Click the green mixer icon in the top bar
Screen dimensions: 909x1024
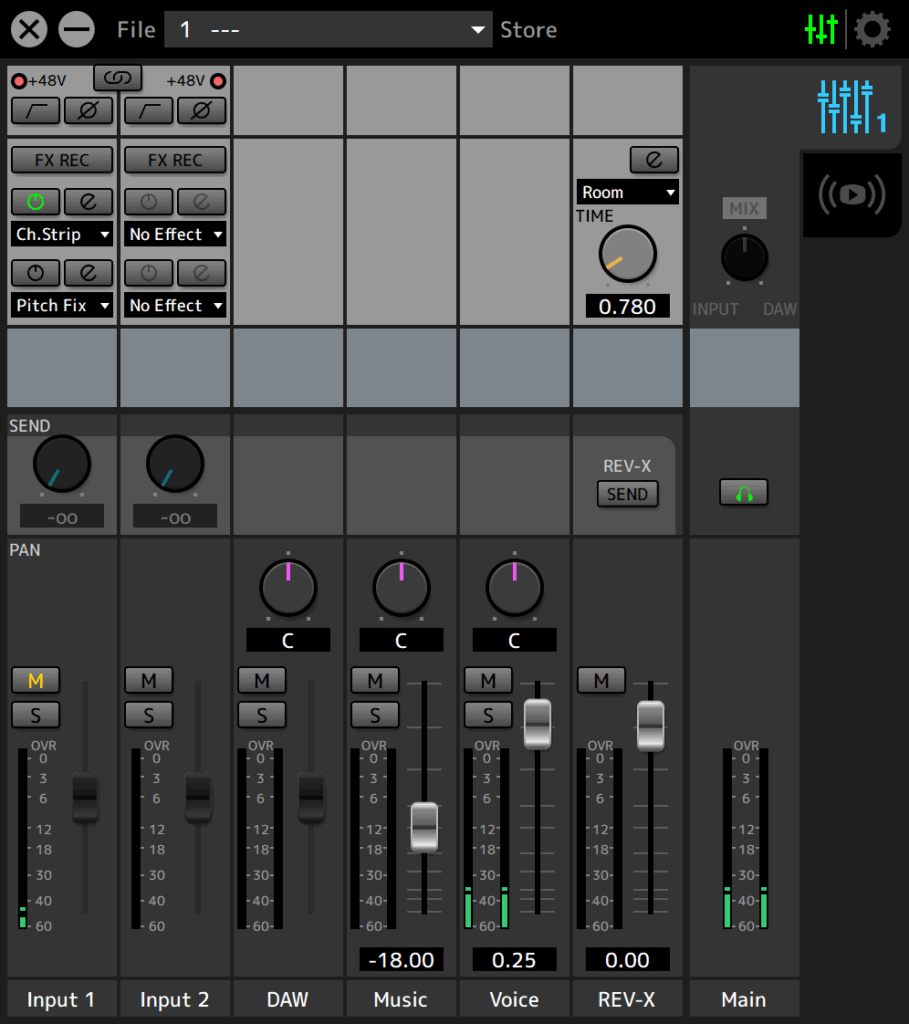(x=821, y=29)
